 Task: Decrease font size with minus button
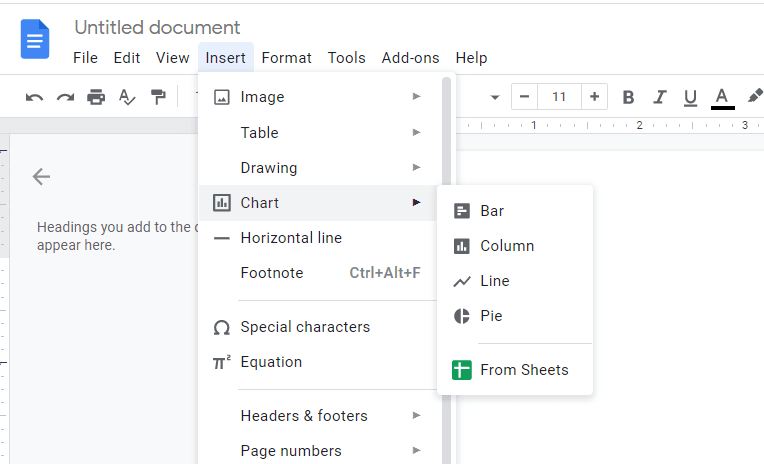[524, 97]
